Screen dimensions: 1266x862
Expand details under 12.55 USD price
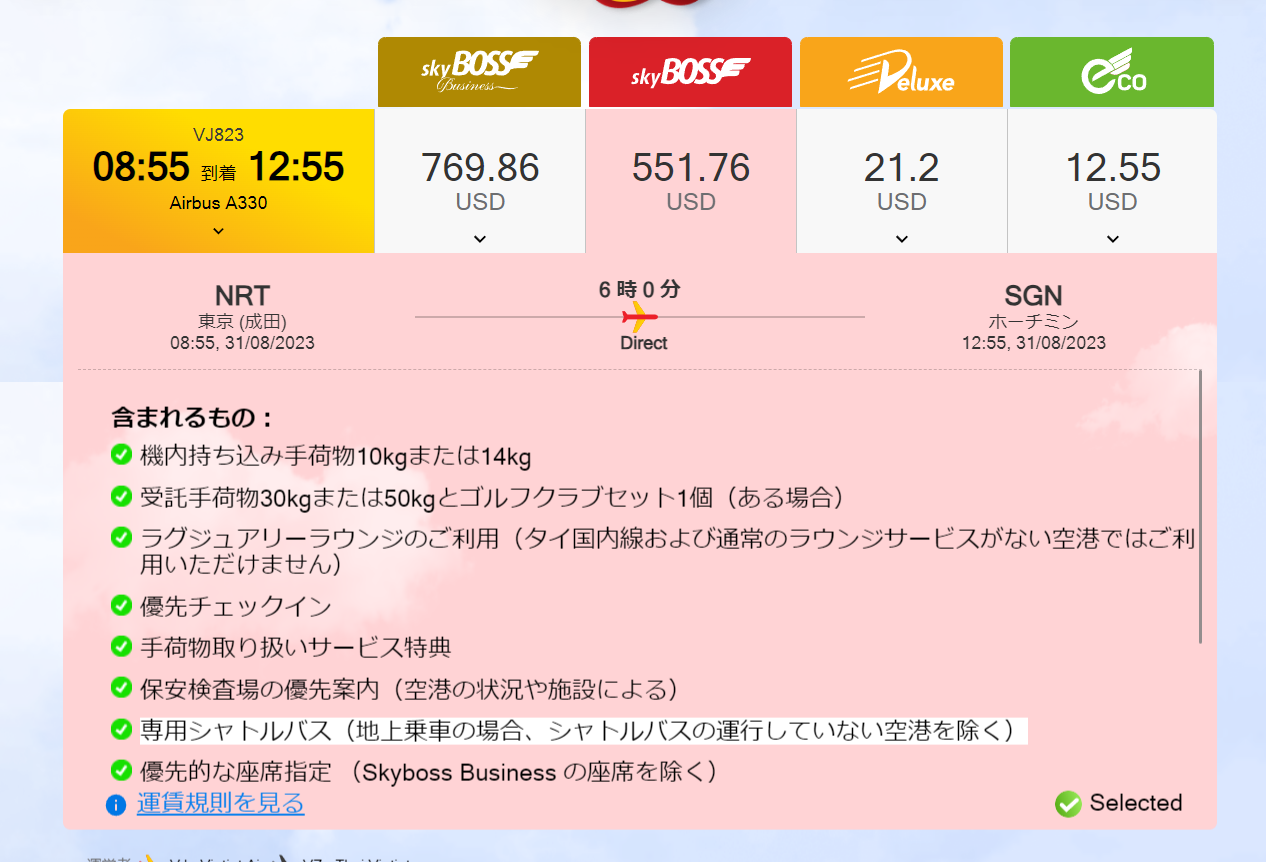pos(1113,239)
